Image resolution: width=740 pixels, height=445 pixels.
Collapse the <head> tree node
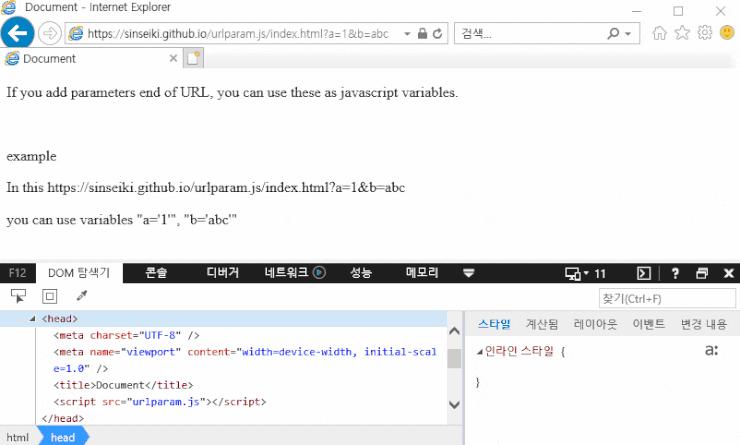pyautogui.click(x=33, y=319)
